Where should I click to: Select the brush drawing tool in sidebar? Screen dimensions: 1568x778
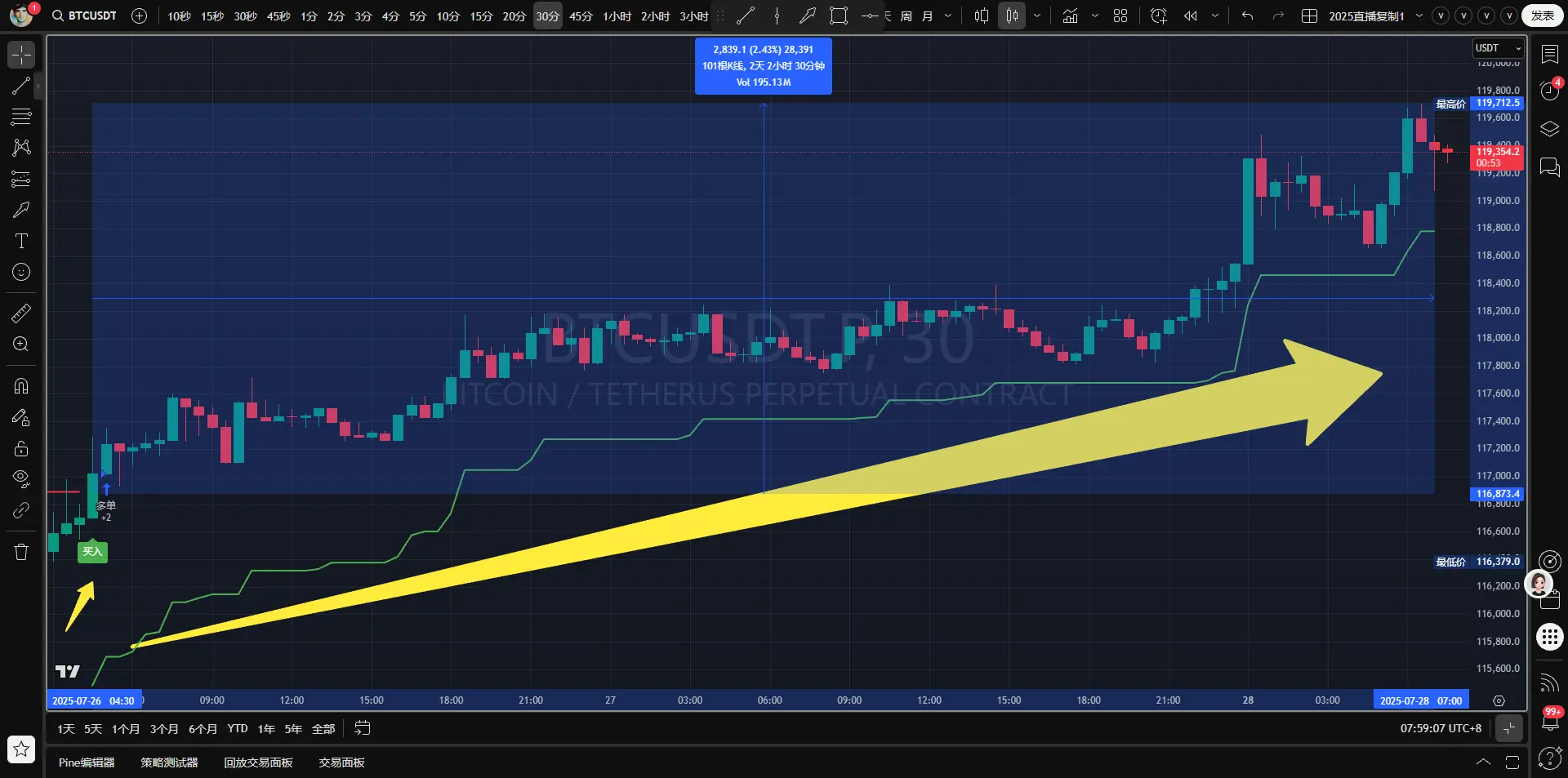coord(21,210)
